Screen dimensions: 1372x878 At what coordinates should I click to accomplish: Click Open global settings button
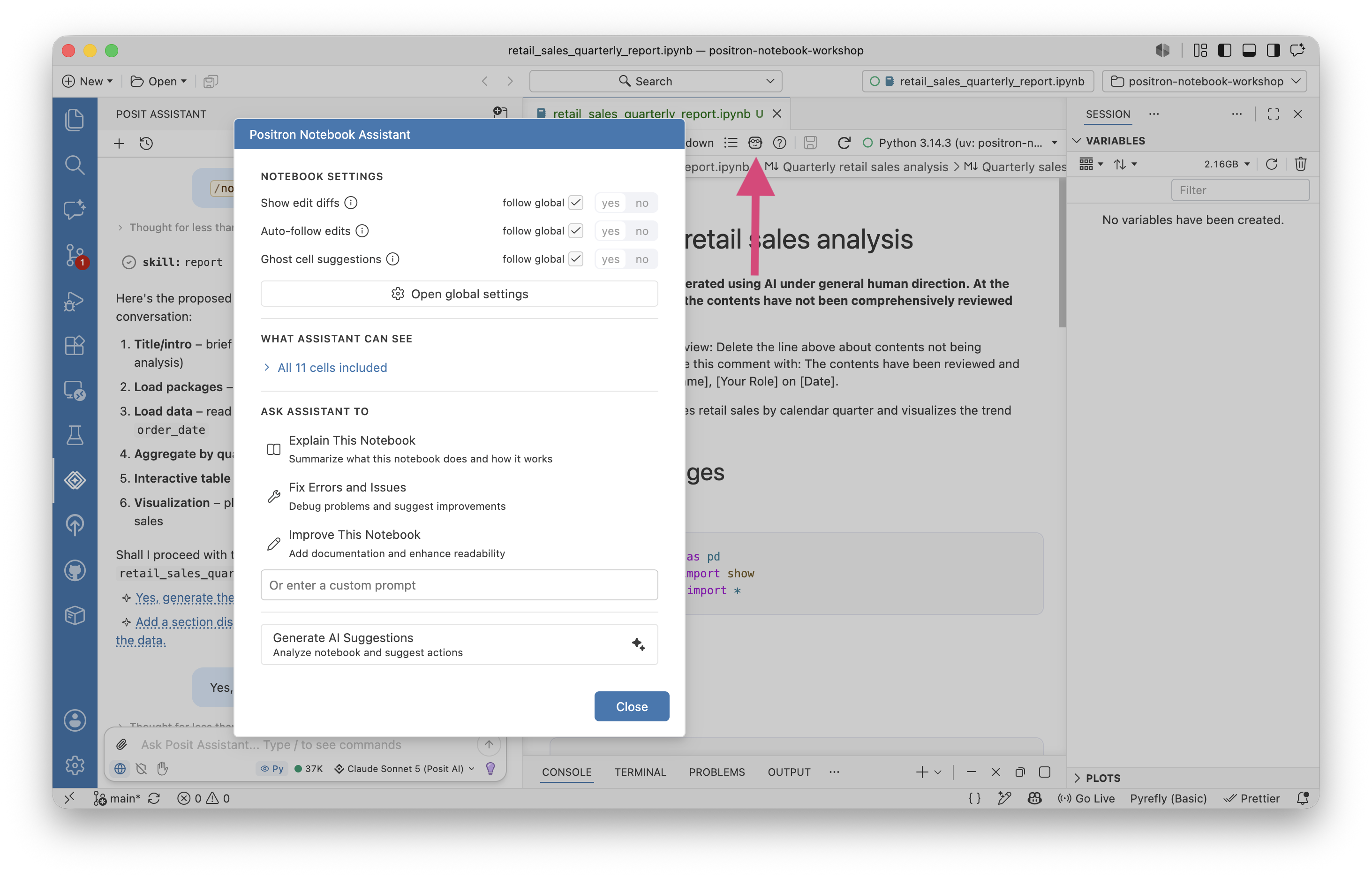tap(460, 294)
